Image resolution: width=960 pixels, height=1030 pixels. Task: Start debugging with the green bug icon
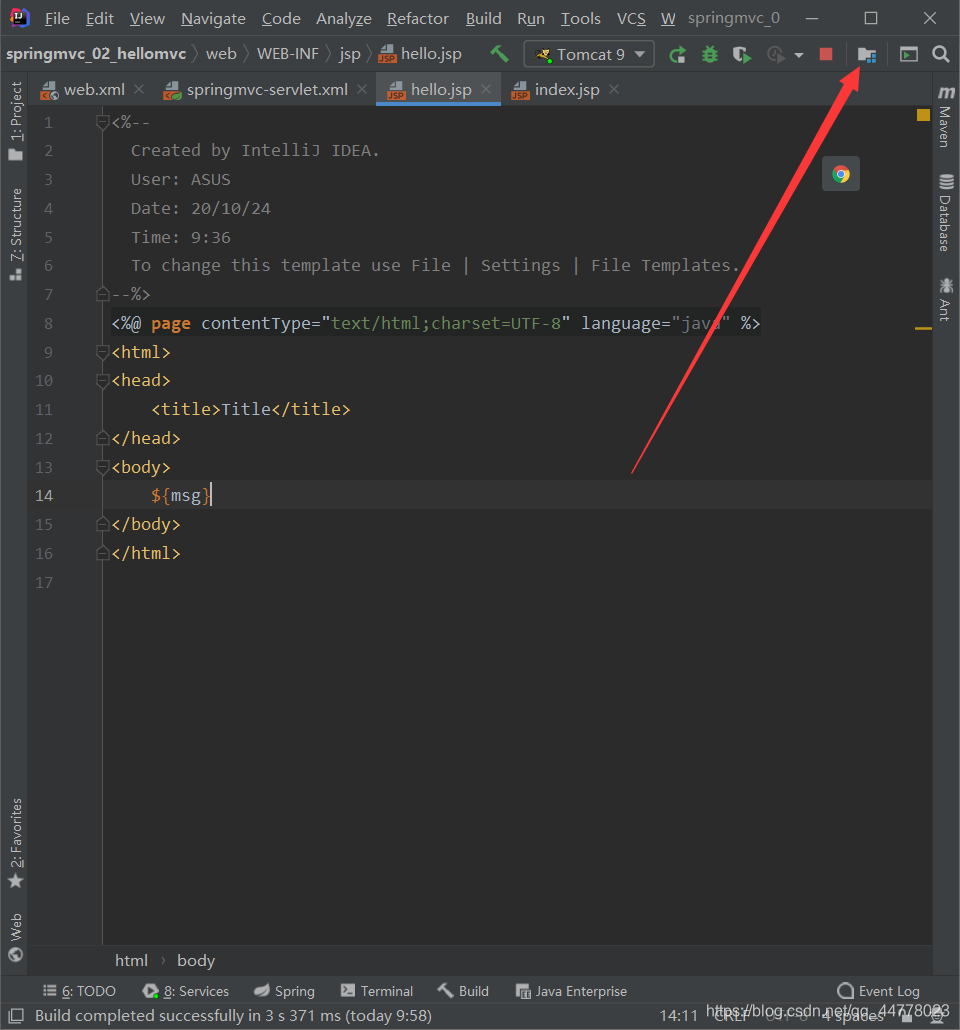[710, 55]
